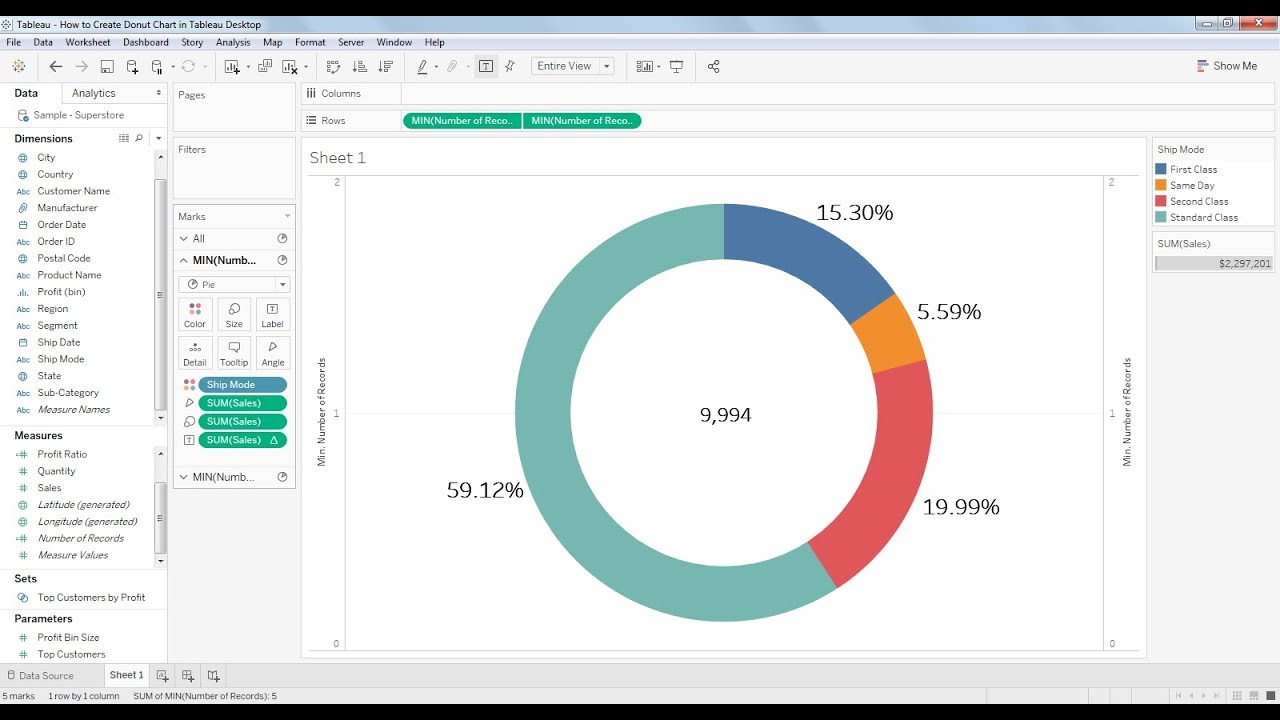
Task: Open Show Me panel
Action: point(1227,66)
